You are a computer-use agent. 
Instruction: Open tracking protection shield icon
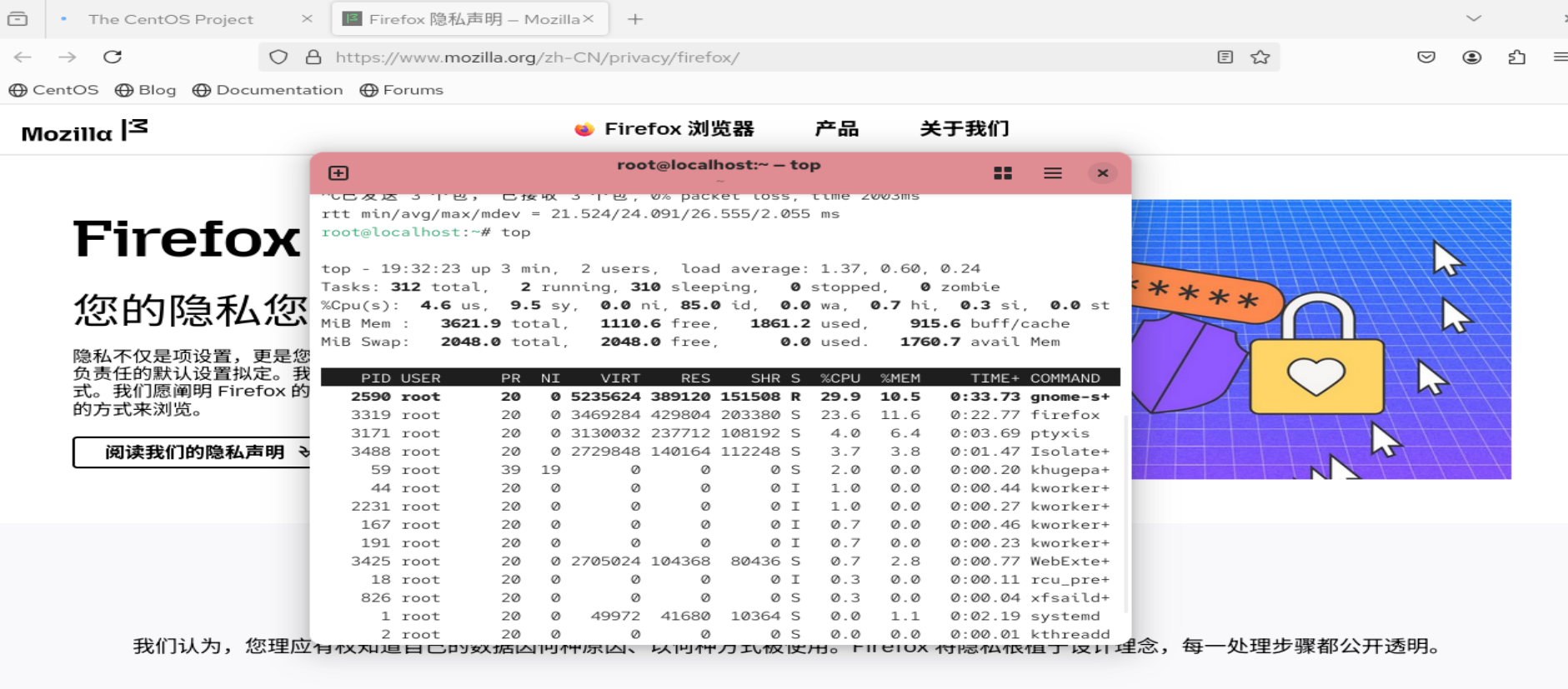[278, 57]
